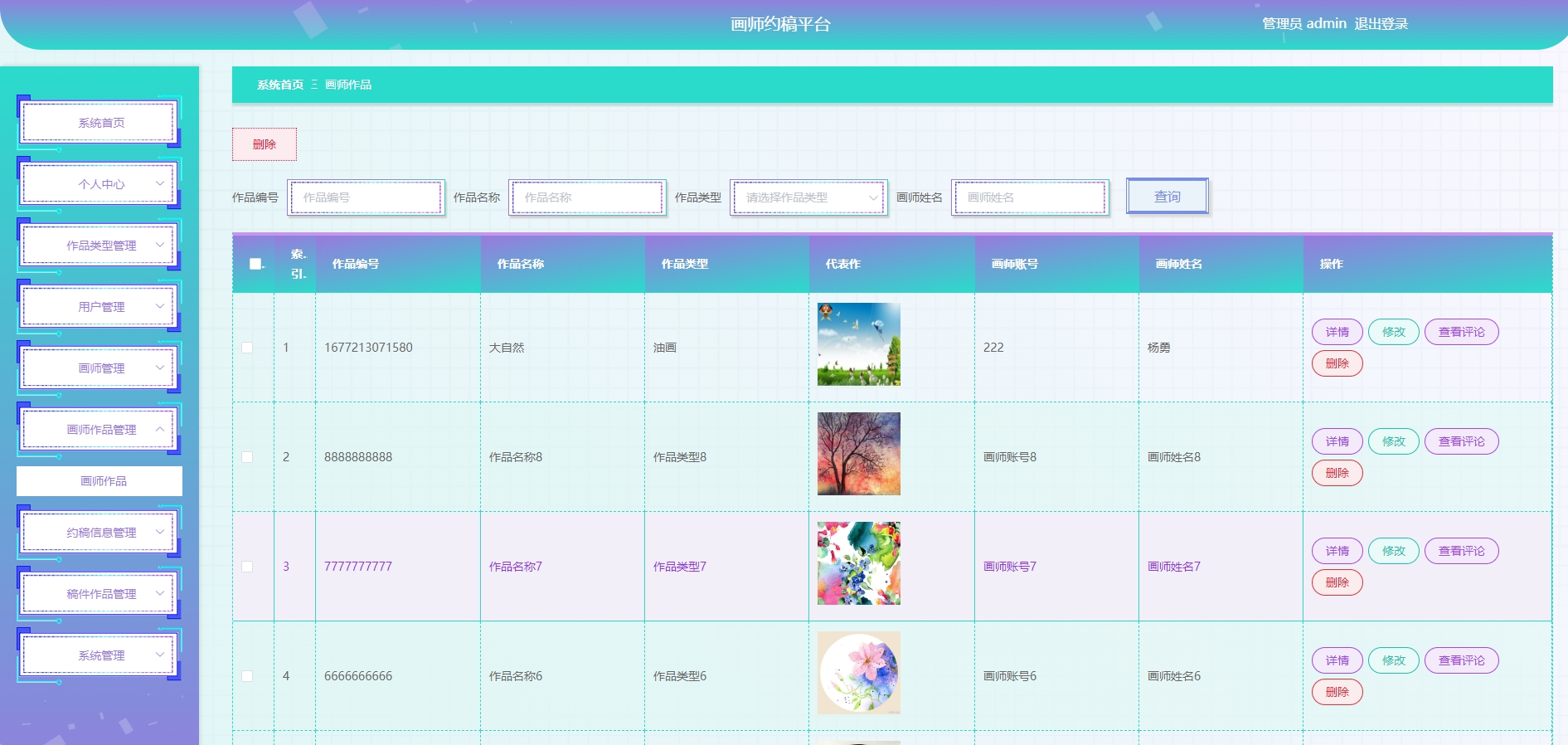1568x745 pixels.
Task: Click 退出登录 to log out
Action: pyautogui.click(x=1381, y=24)
